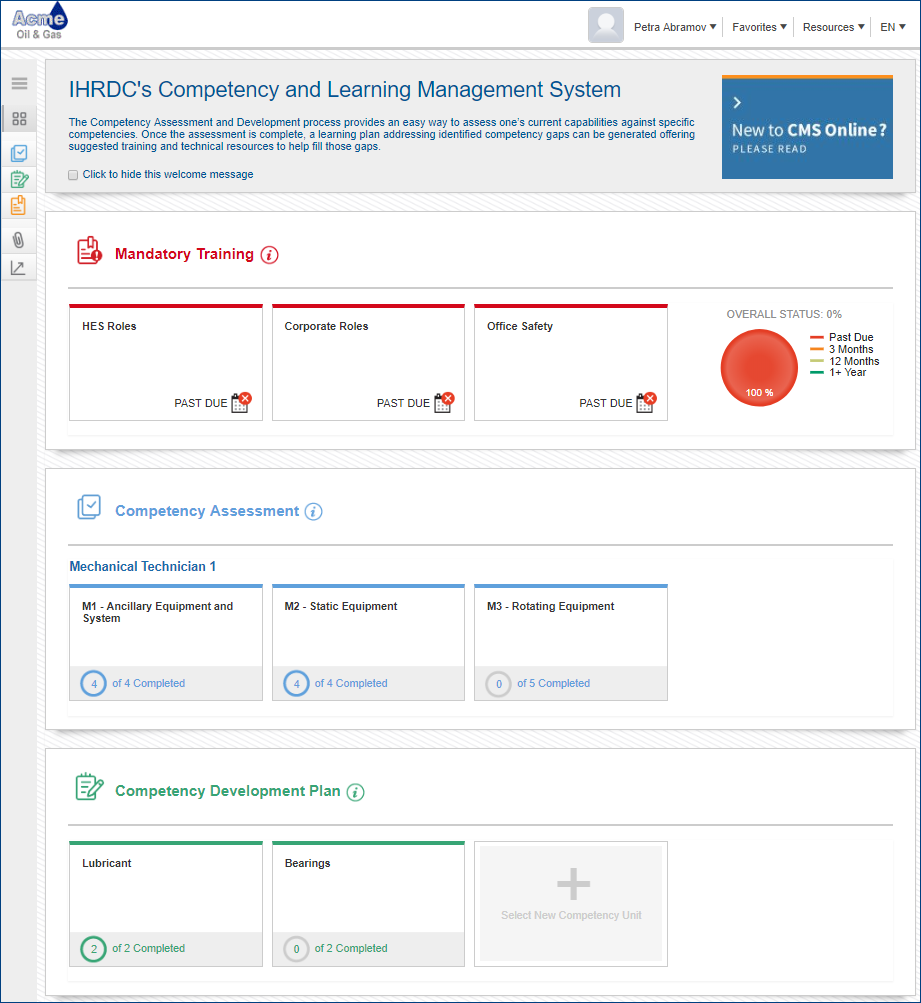This screenshot has width=921, height=1003.
Task: Click past due calendar icon on HES Roles
Action: coord(241,402)
